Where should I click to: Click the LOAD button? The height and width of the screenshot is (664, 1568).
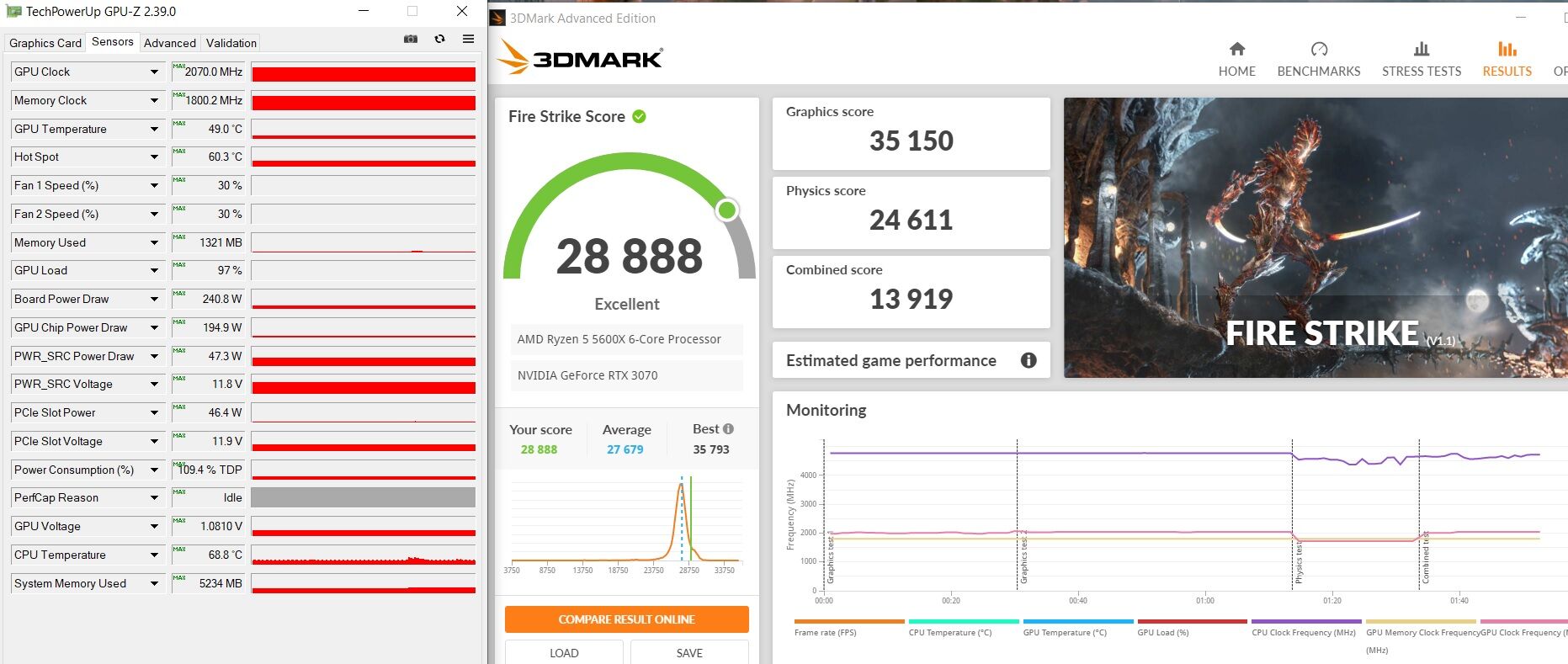(x=564, y=652)
